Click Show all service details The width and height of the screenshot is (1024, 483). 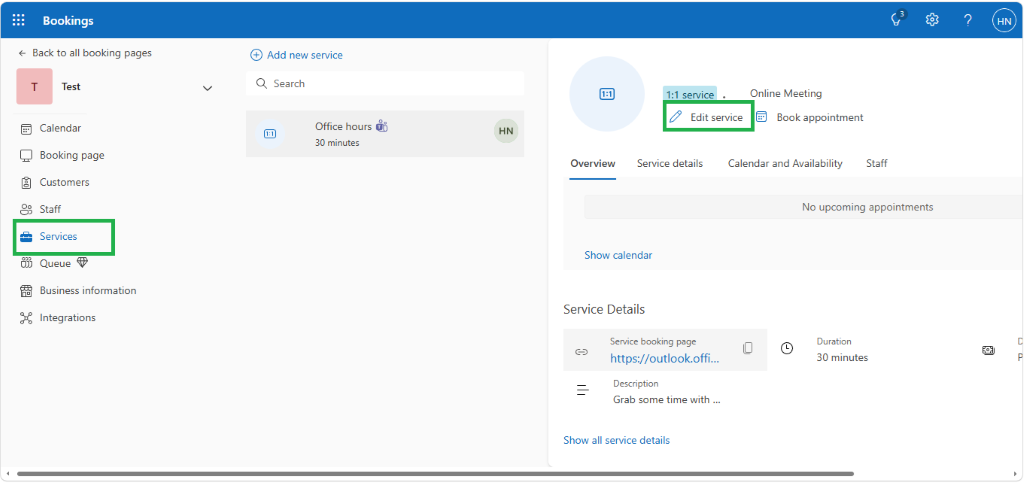[616, 441]
